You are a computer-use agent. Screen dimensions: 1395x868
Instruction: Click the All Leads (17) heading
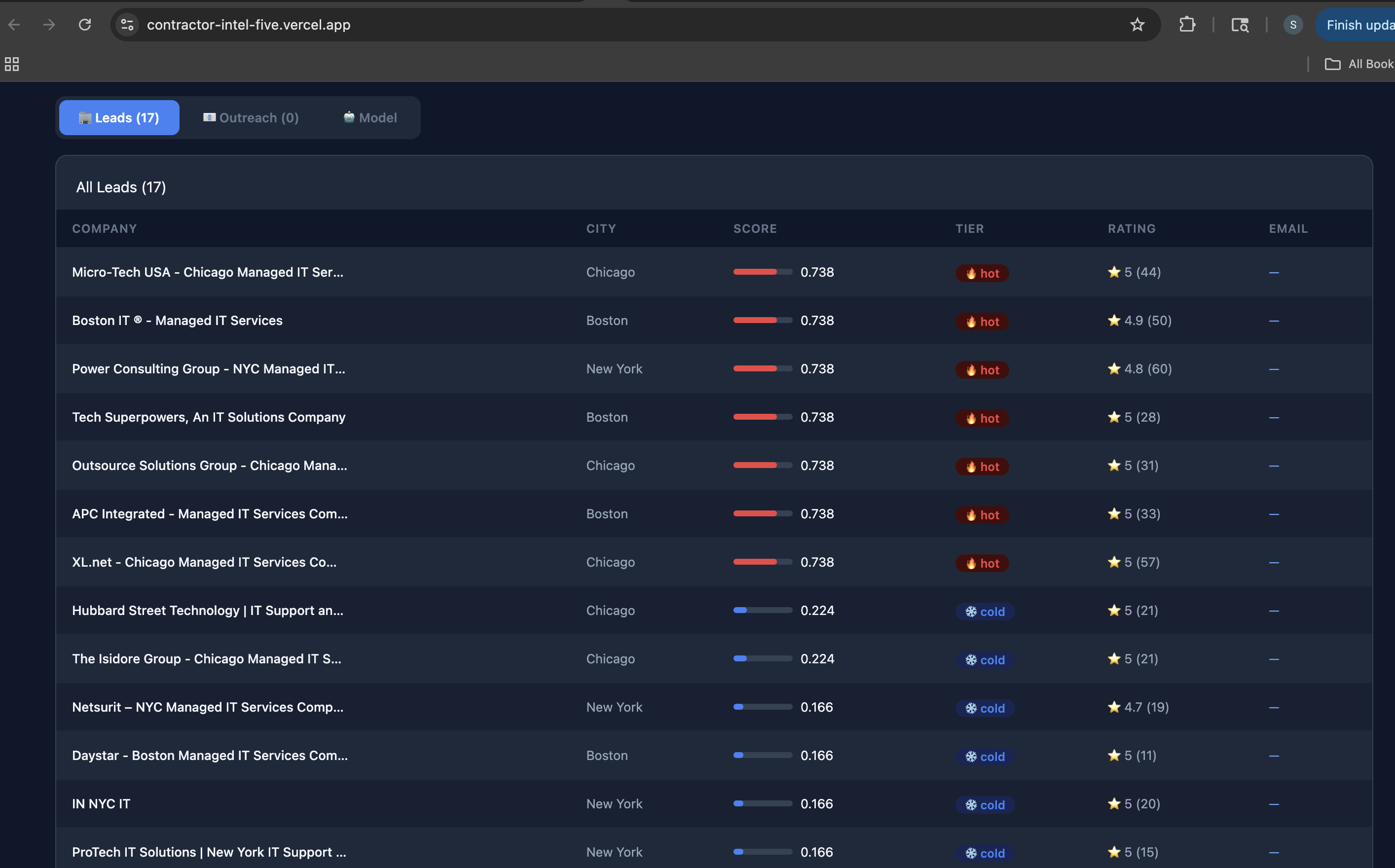(x=121, y=187)
